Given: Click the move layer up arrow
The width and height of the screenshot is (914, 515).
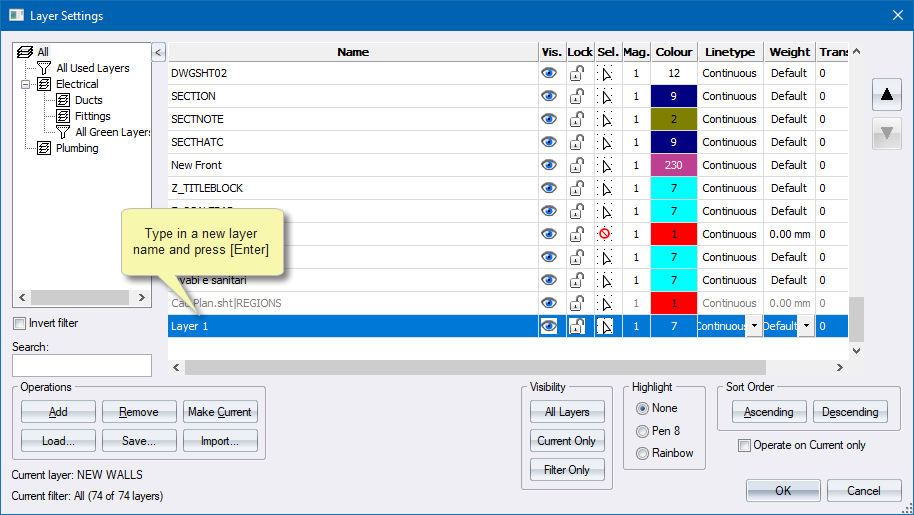Looking at the screenshot, I should click(x=886, y=96).
